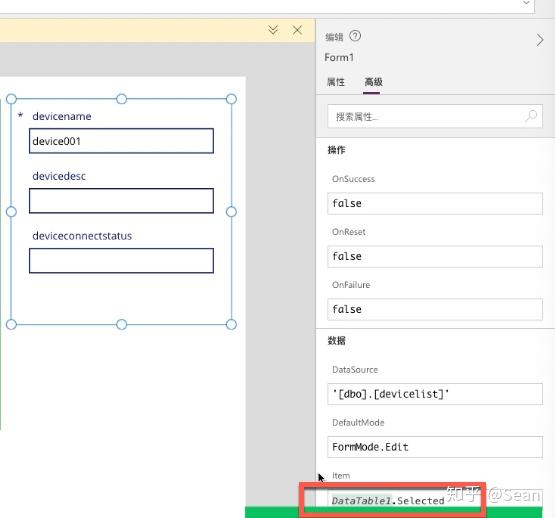Image resolution: width=555 pixels, height=518 pixels.
Task: Expand the notification bar double chevron
Action: coord(273,30)
